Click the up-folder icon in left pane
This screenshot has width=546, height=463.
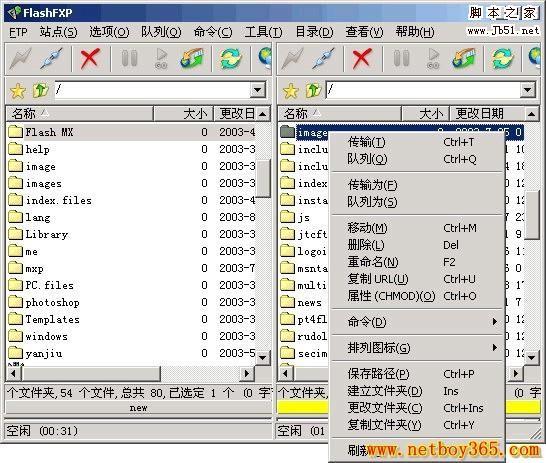(x=41, y=90)
